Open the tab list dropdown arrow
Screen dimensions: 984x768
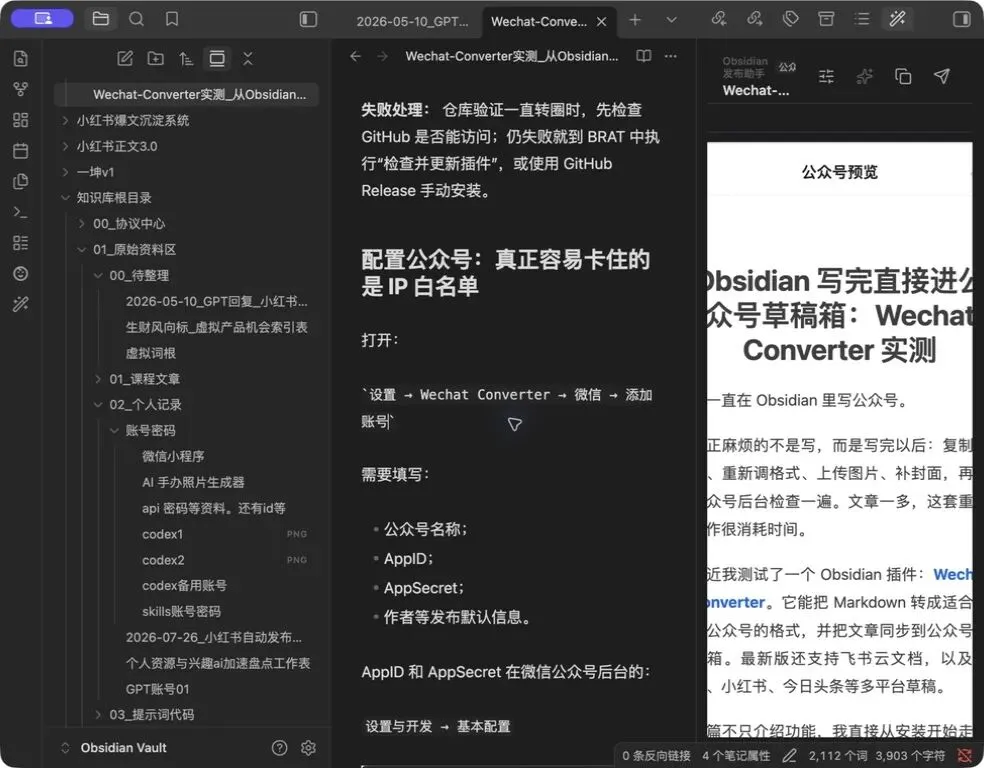671,20
